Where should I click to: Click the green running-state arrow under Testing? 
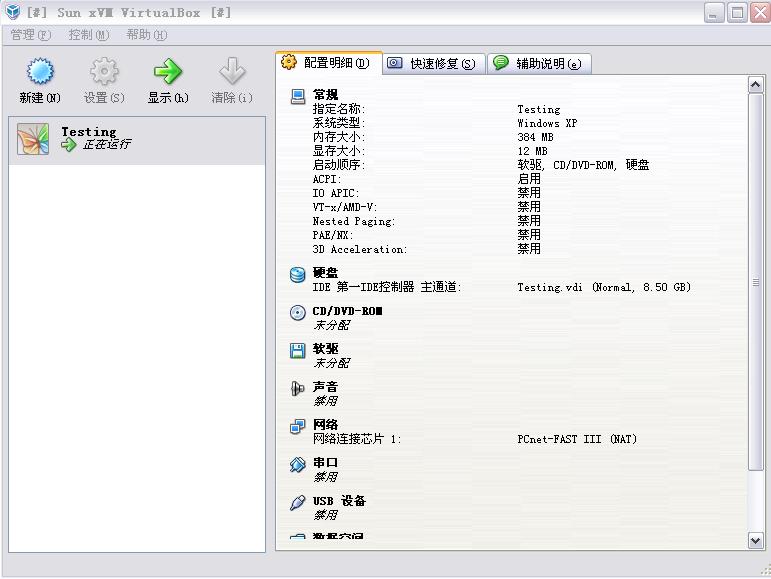[69, 145]
